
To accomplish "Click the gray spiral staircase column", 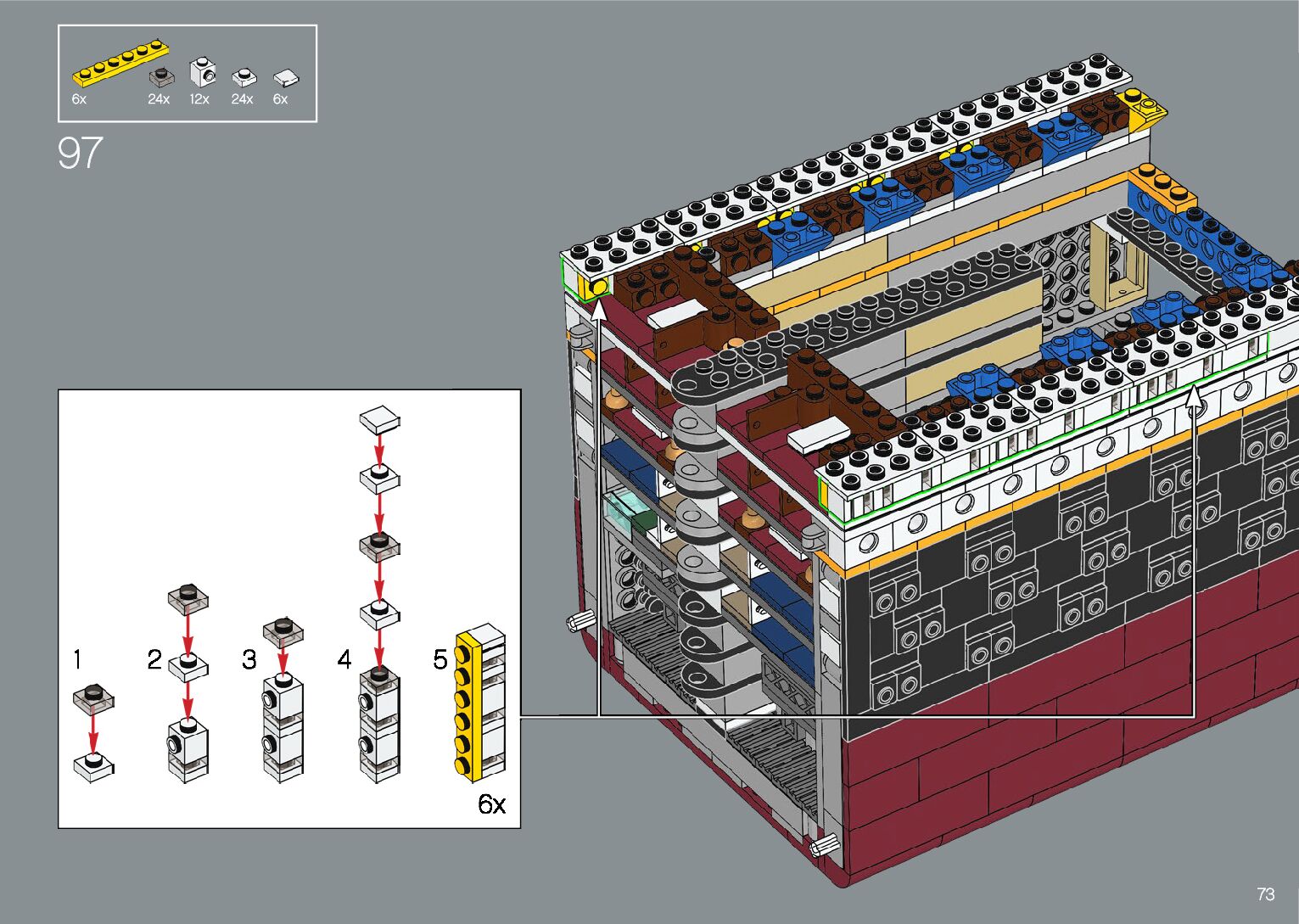I will [696, 543].
